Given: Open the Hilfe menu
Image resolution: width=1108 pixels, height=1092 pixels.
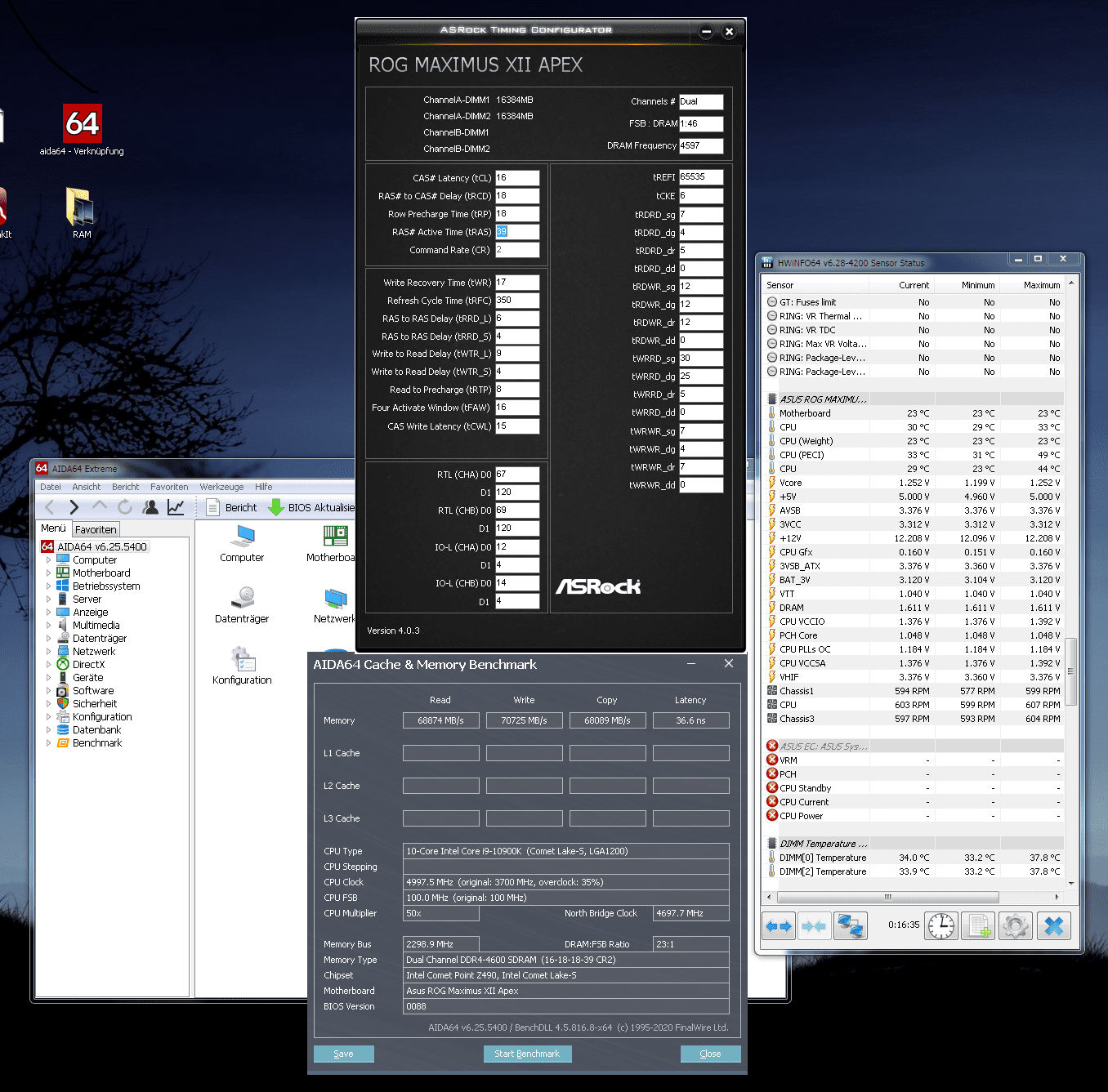Looking at the screenshot, I should click(x=263, y=487).
